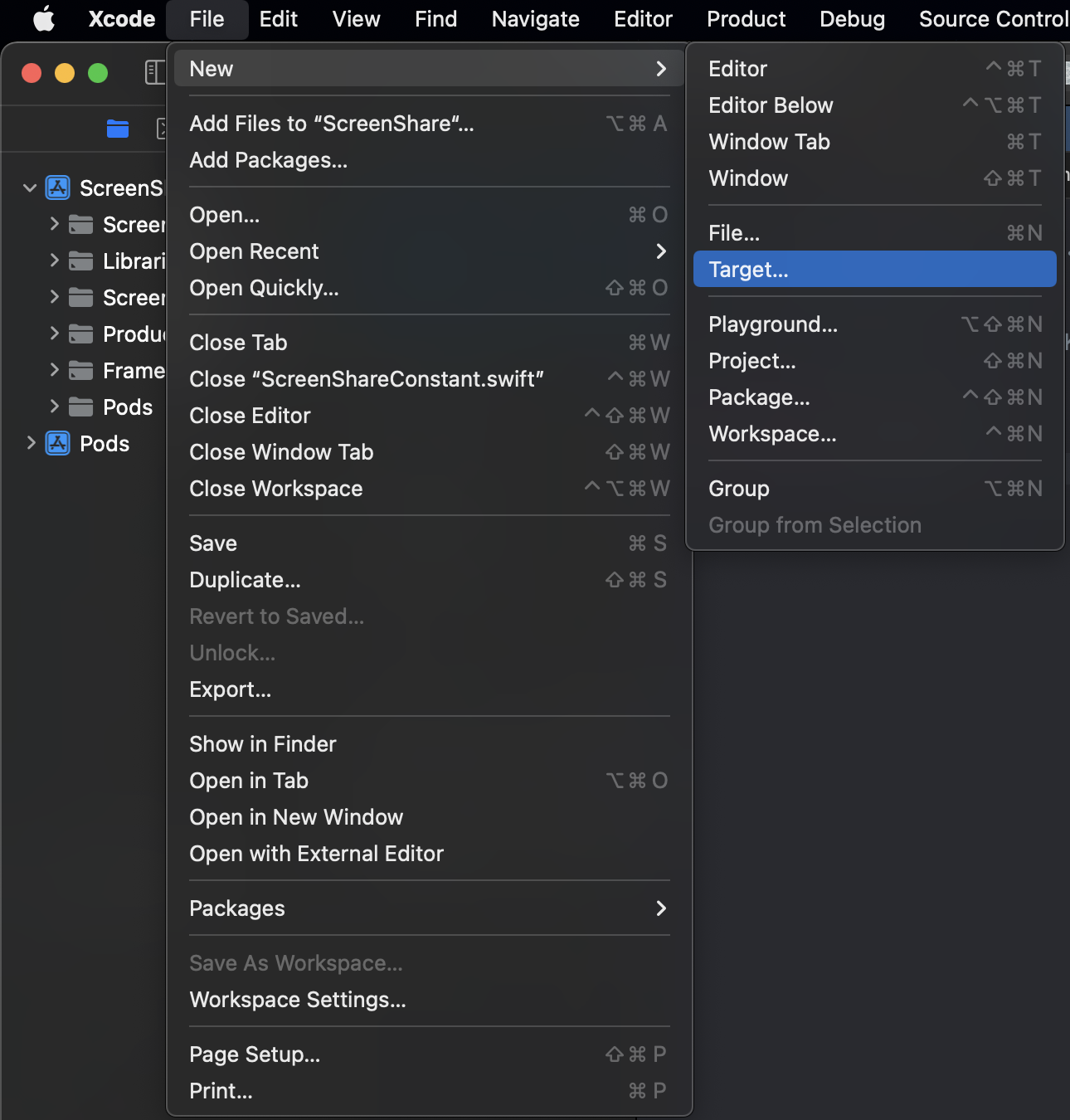Choose Close Workspace
The width and height of the screenshot is (1070, 1120).
[x=429, y=489]
